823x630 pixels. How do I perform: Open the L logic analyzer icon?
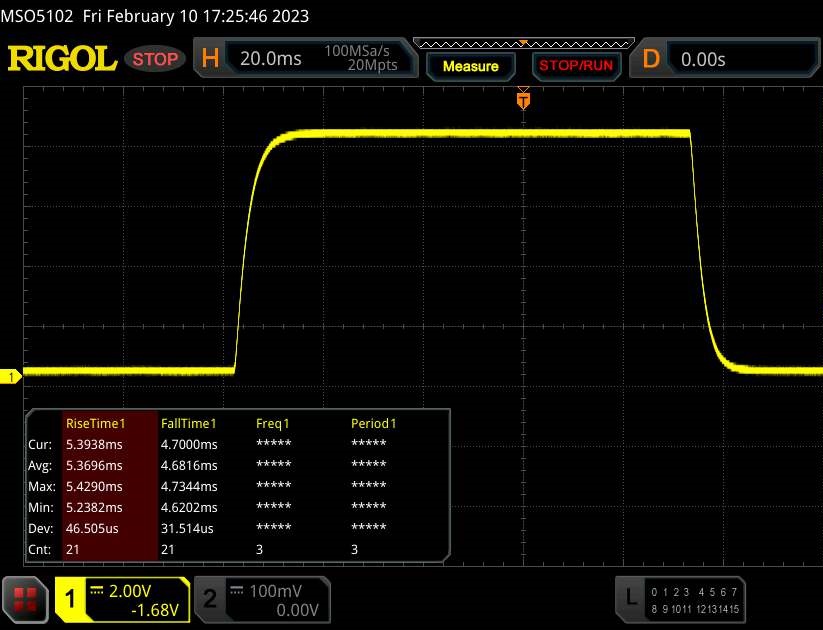click(631, 598)
